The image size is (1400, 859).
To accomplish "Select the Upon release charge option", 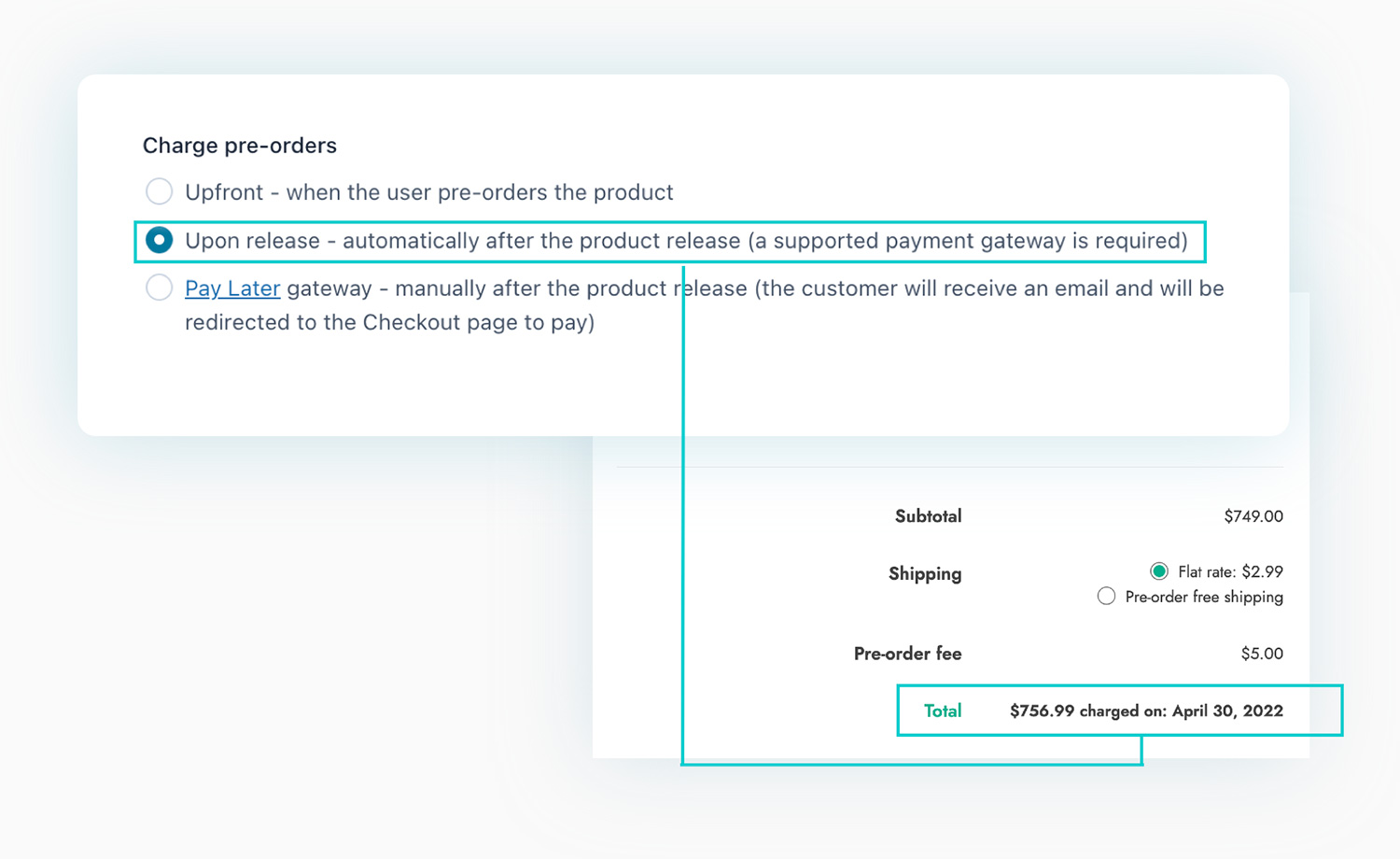I will (x=159, y=240).
